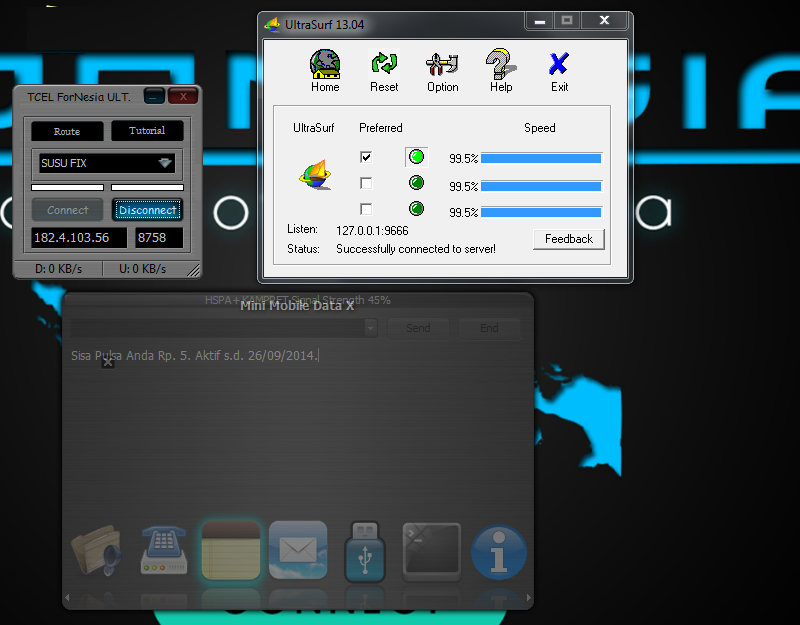
Task: Click the left scroll arrow of the Mini Mobile Data dock
Action: pos(67,597)
